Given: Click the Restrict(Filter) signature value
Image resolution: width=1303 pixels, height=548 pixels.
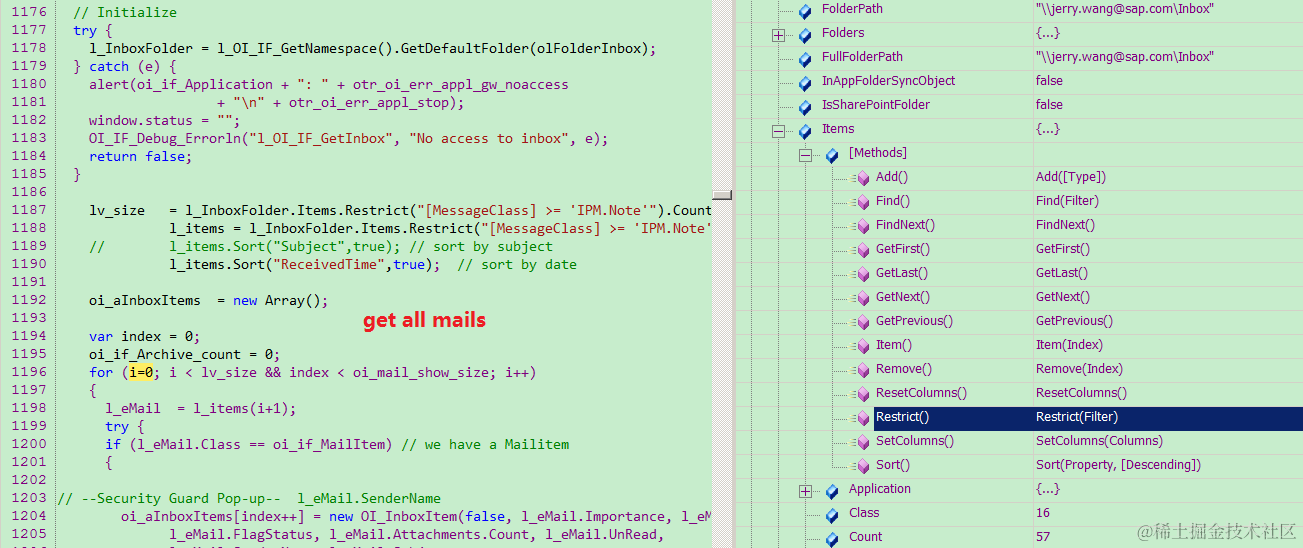Looking at the screenshot, I should point(1077,417).
